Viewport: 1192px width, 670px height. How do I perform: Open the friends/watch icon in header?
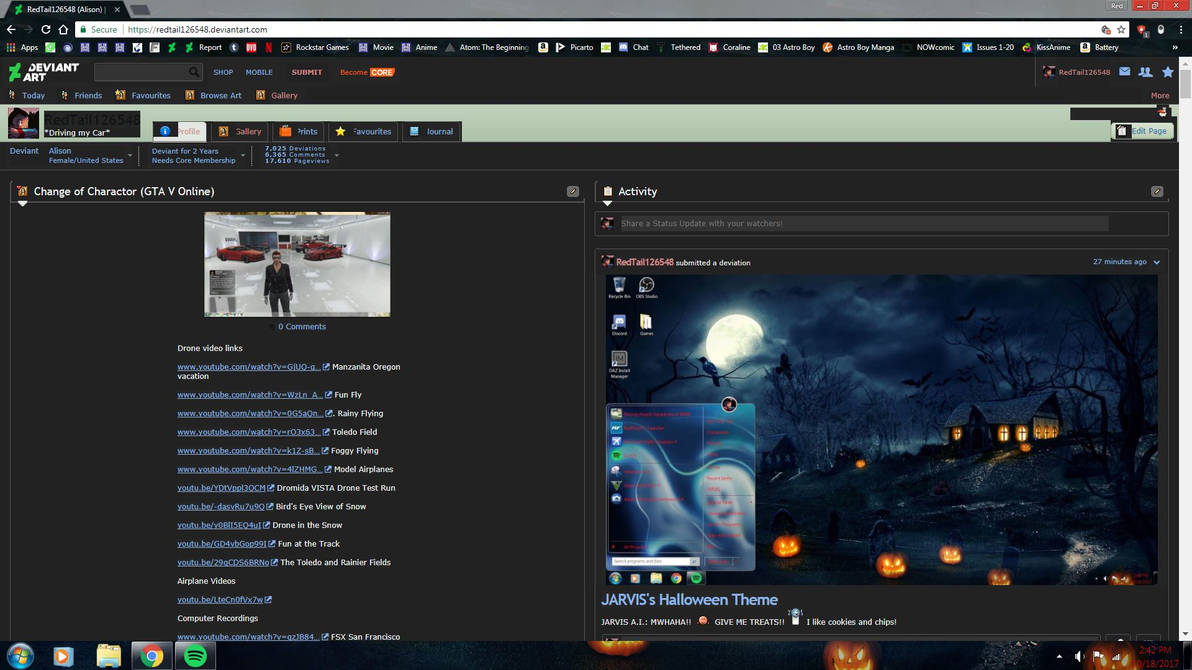1145,71
